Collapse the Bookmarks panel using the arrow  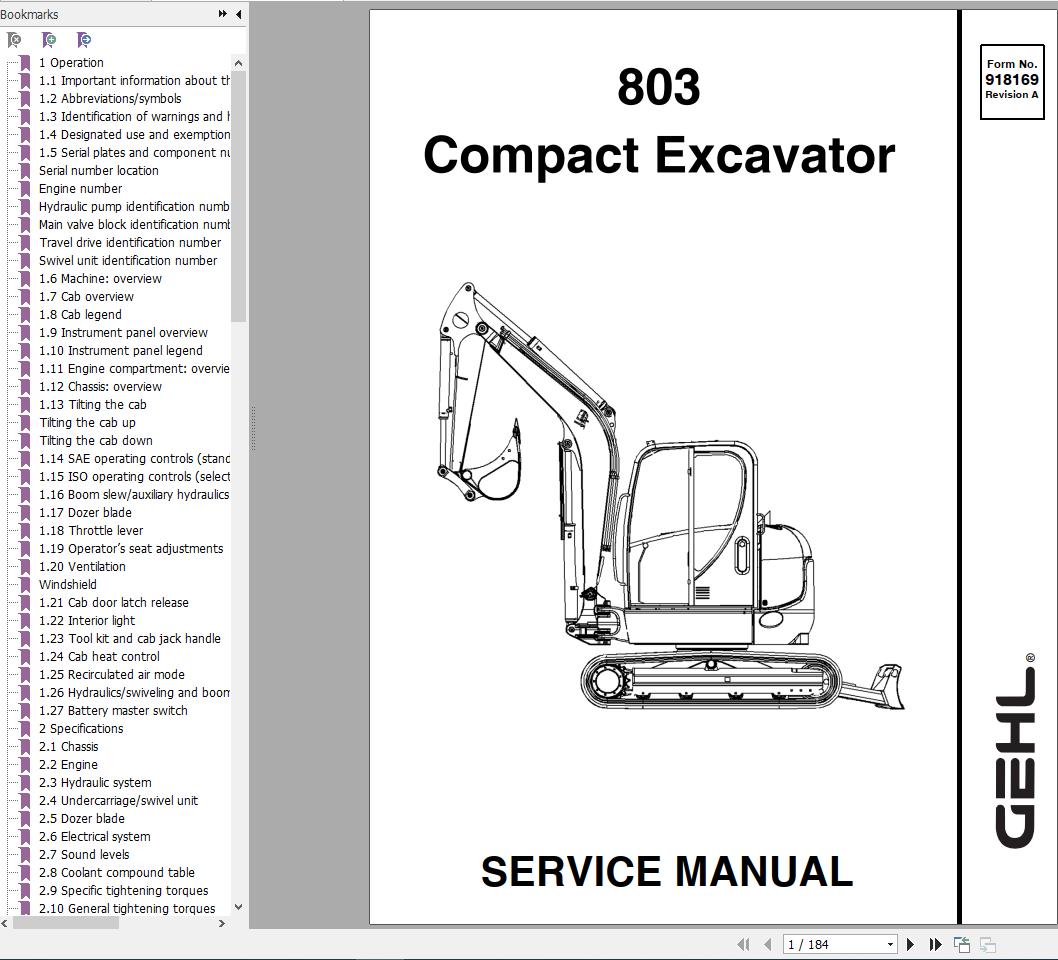coord(237,14)
